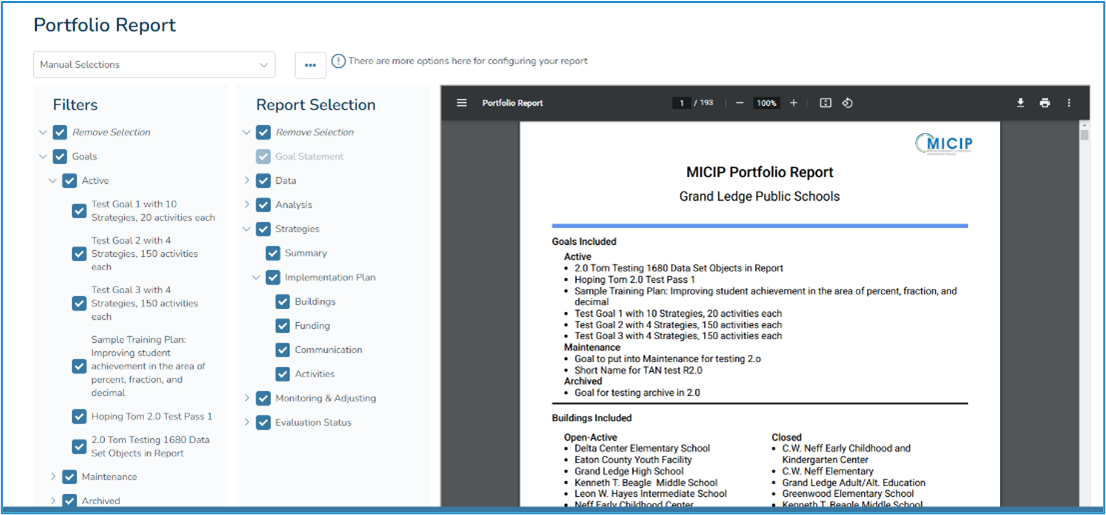Uncheck the Funding checkbox
This screenshot has width=1106, height=515.
282,326
